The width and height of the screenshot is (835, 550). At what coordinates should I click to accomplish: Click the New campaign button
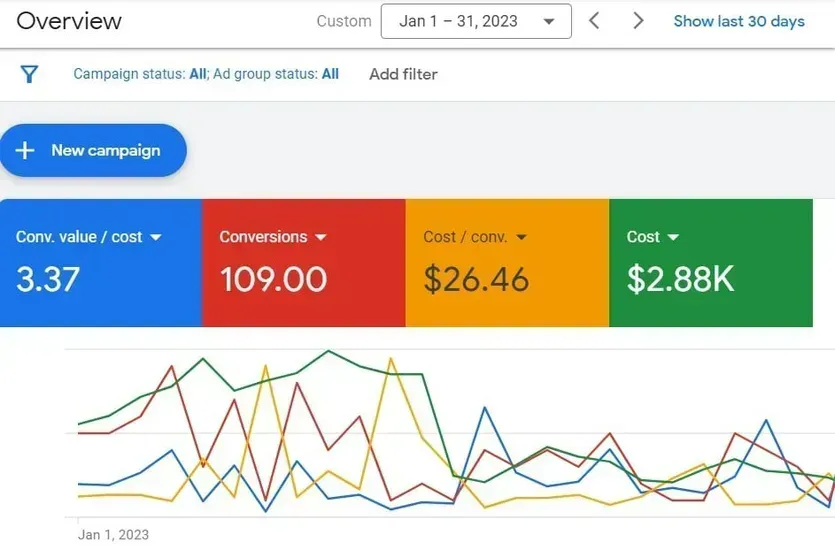[x=93, y=151]
